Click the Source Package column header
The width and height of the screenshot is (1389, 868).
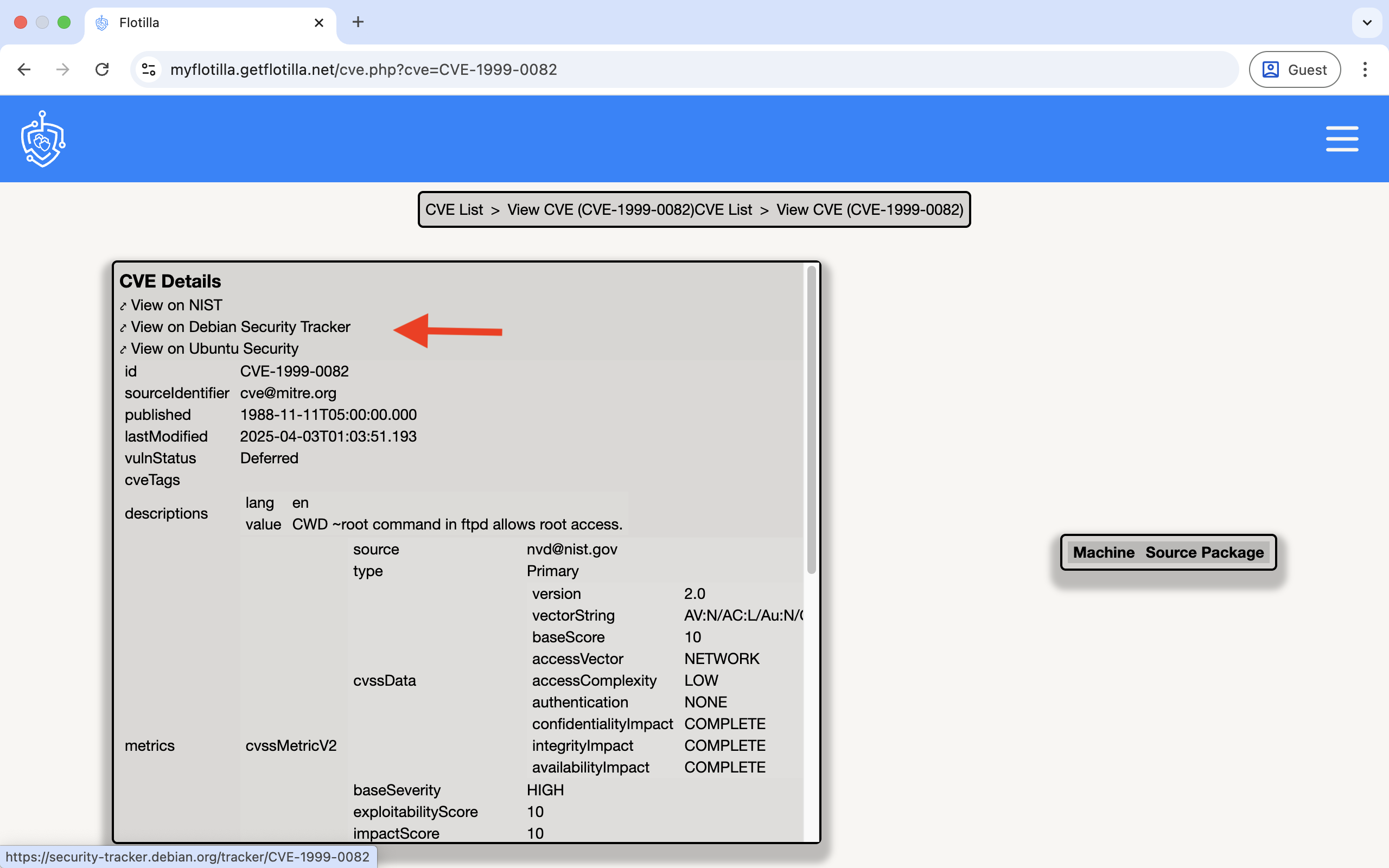click(1204, 552)
